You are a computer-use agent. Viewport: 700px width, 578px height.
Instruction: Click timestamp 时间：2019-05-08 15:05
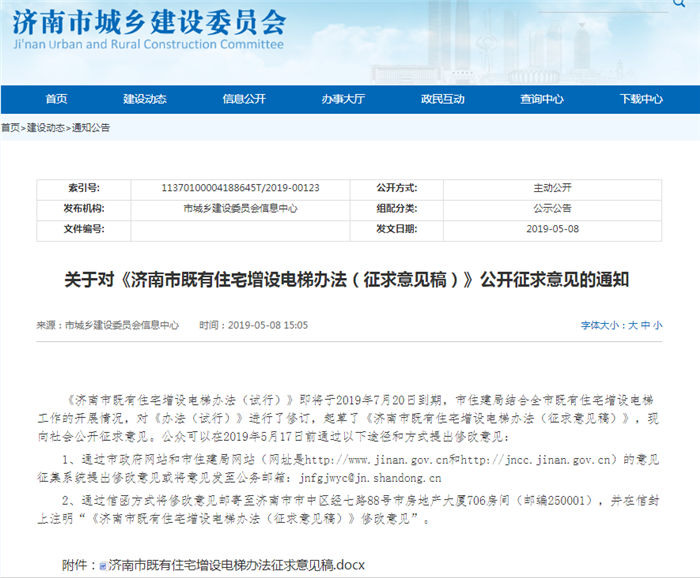click(254, 325)
